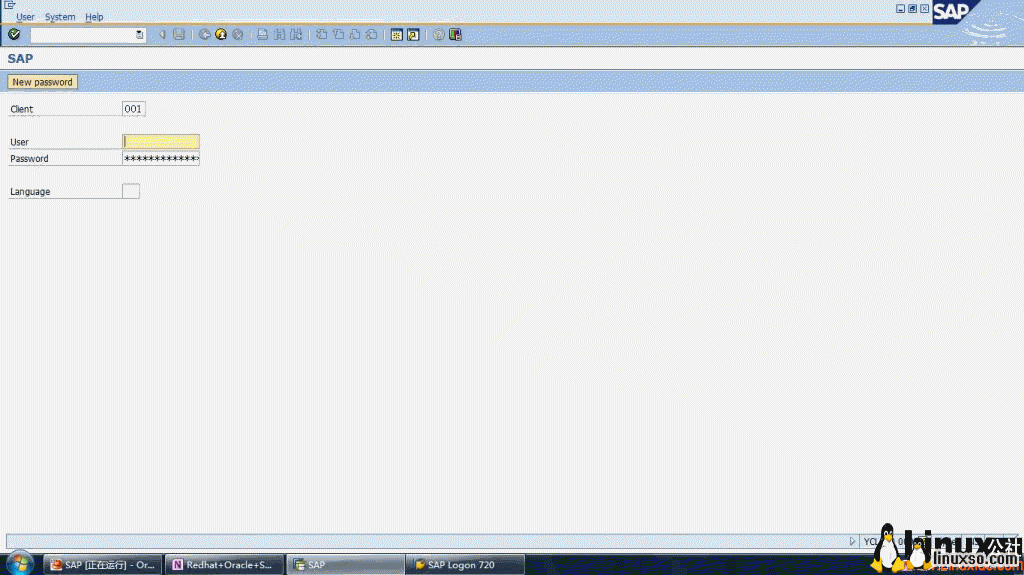Viewport: 1024px width, 575px height.
Task: Minimize the SAP window
Action: point(901,8)
